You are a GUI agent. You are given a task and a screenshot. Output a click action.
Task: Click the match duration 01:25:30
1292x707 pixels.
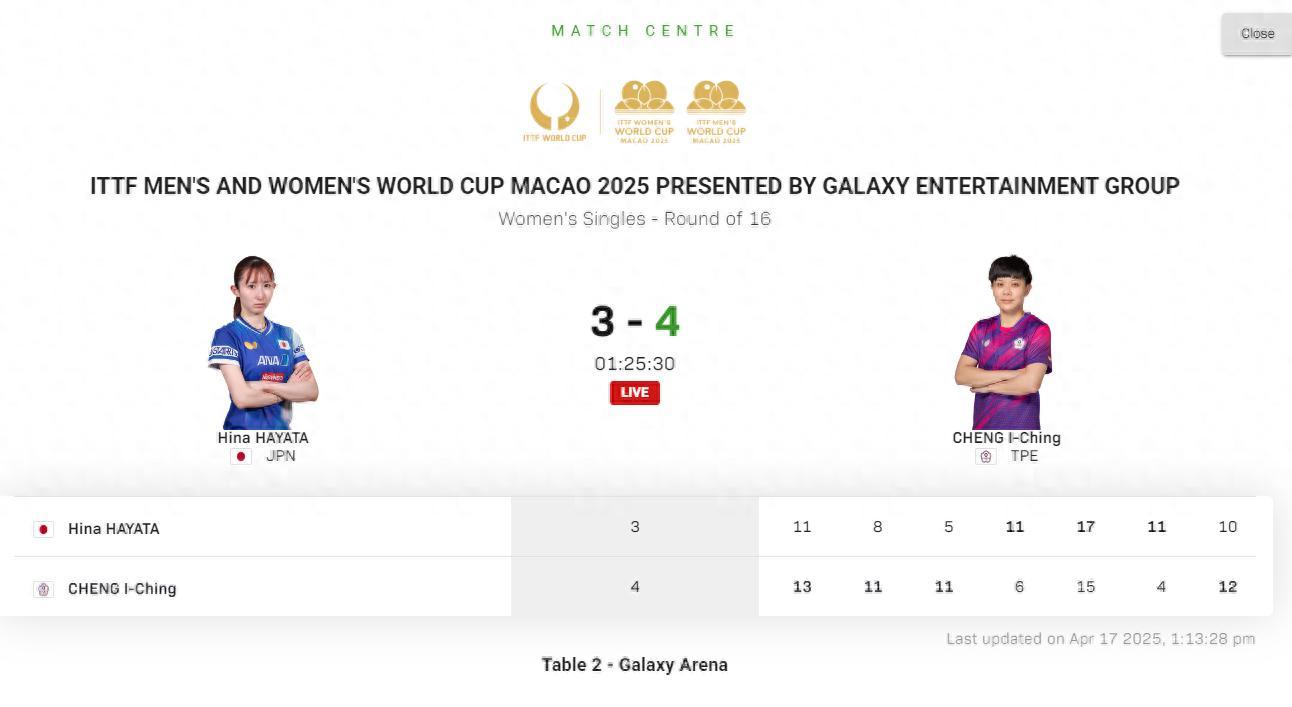tap(635, 364)
